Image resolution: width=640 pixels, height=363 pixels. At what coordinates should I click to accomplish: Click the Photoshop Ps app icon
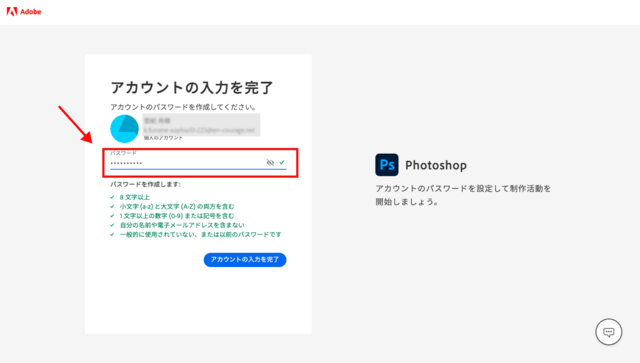click(387, 165)
